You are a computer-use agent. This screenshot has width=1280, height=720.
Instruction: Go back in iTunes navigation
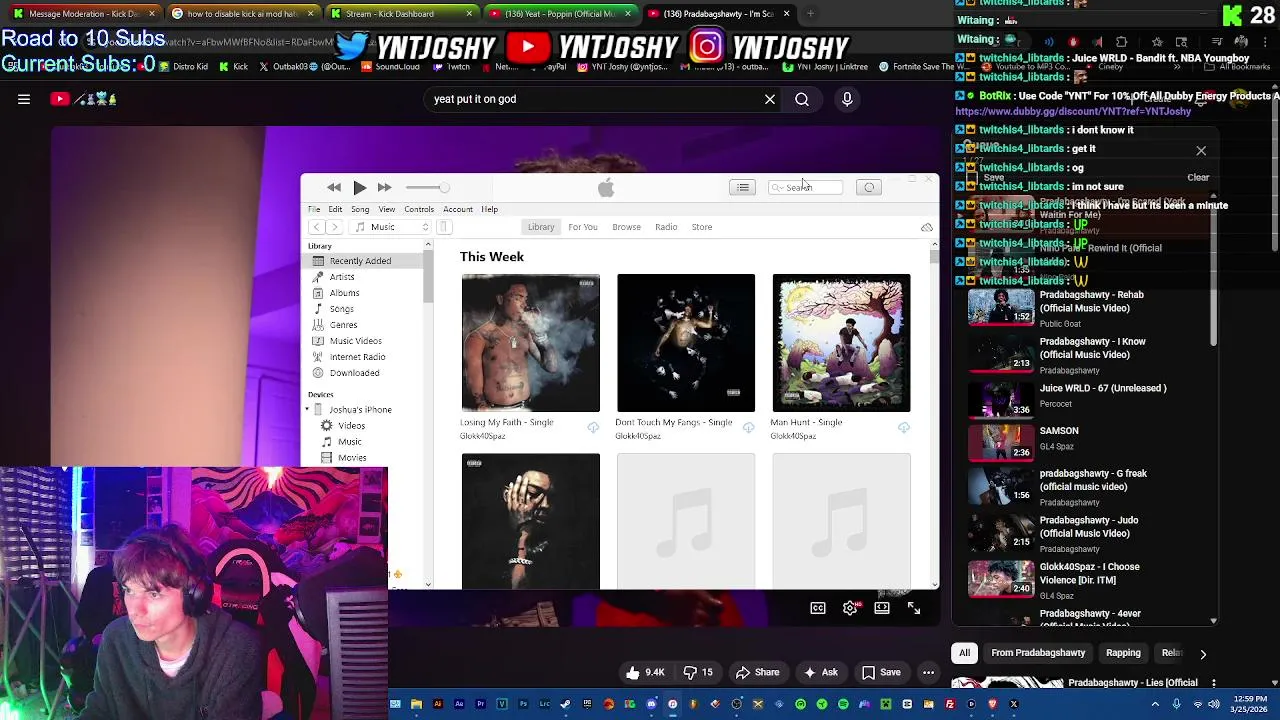(x=317, y=227)
